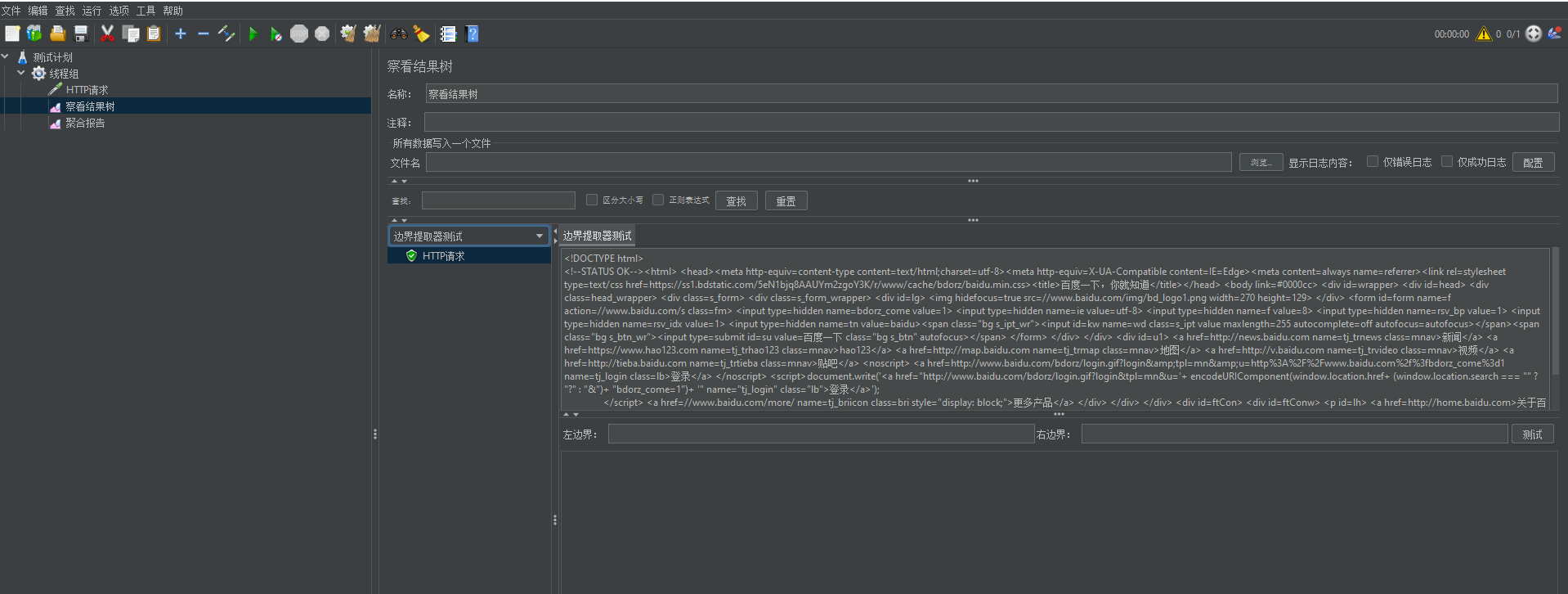Screen dimensions: 1568x594
Task: Click the Help question mark icon
Action: point(472,34)
